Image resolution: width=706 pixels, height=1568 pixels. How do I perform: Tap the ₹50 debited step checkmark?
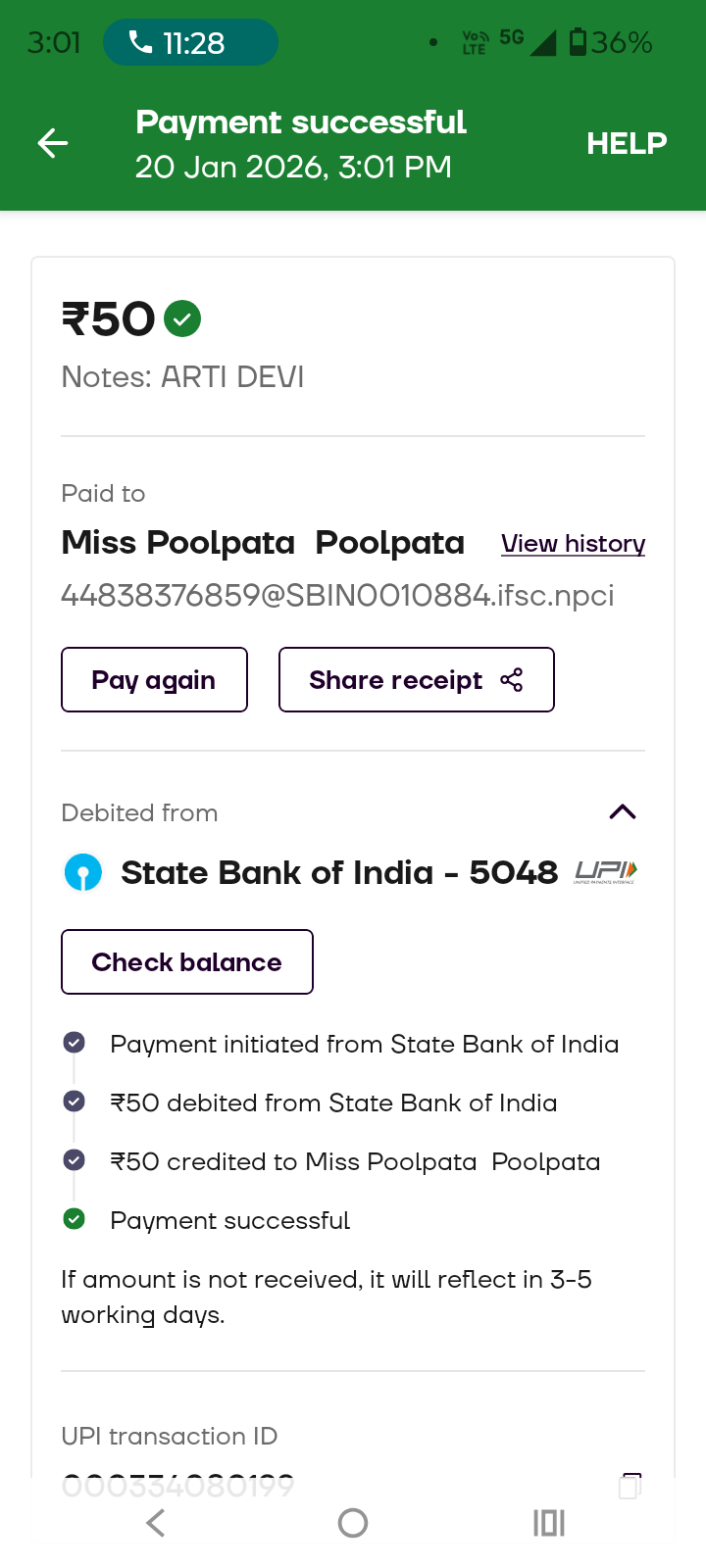[74, 1102]
